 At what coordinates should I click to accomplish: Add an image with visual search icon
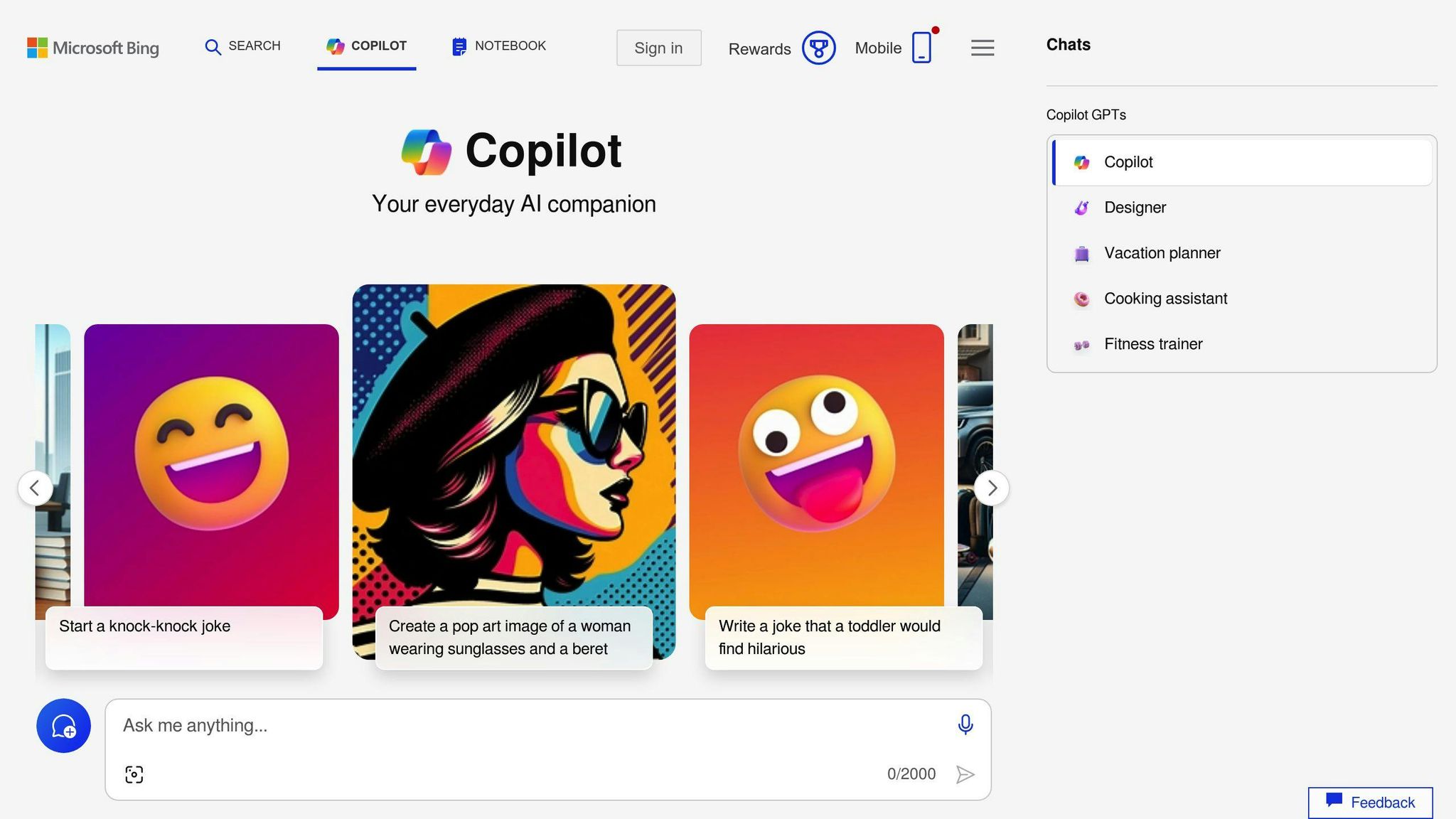[134, 774]
